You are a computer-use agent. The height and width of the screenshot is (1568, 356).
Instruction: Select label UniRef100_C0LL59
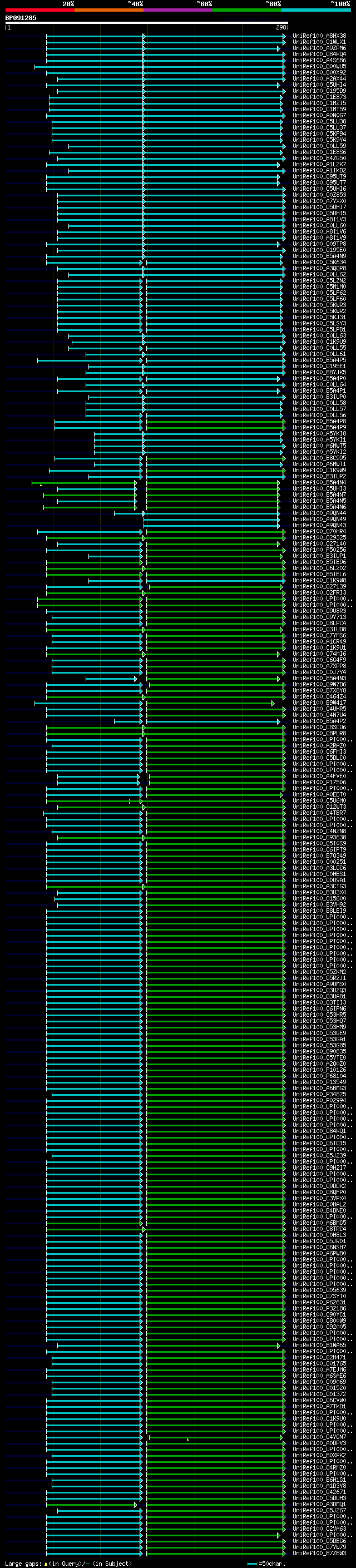pos(319,146)
